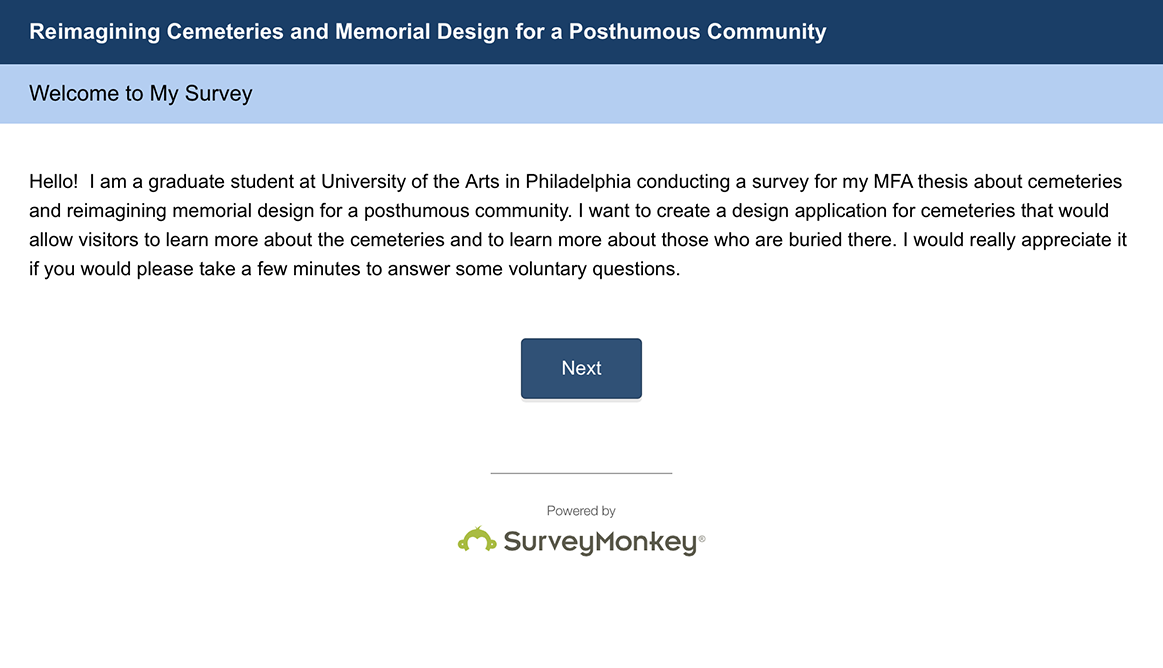Click the horizontal divider line above footer
The width and height of the screenshot is (1163, 668).
point(581,473)
